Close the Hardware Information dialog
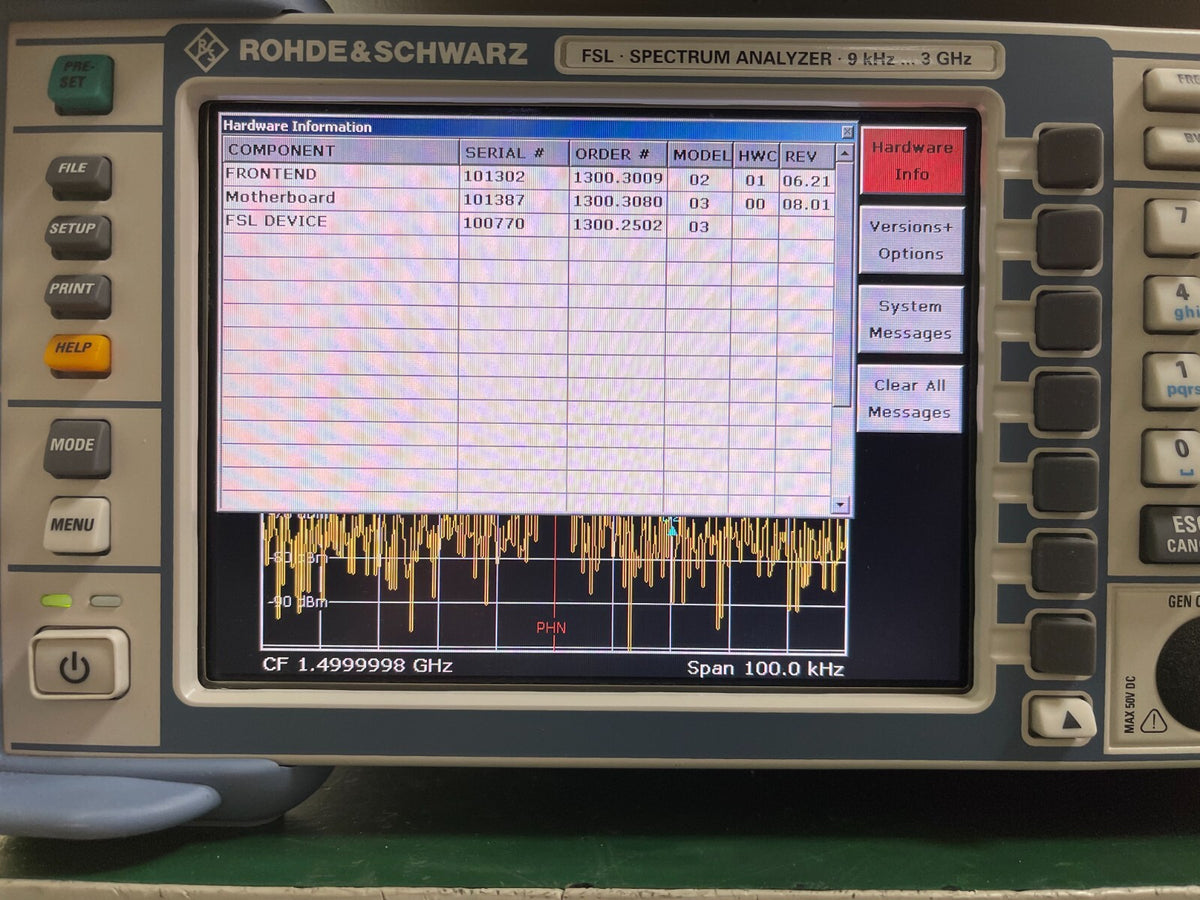Viewport: 1200px width, 900px height. (847, 131)
